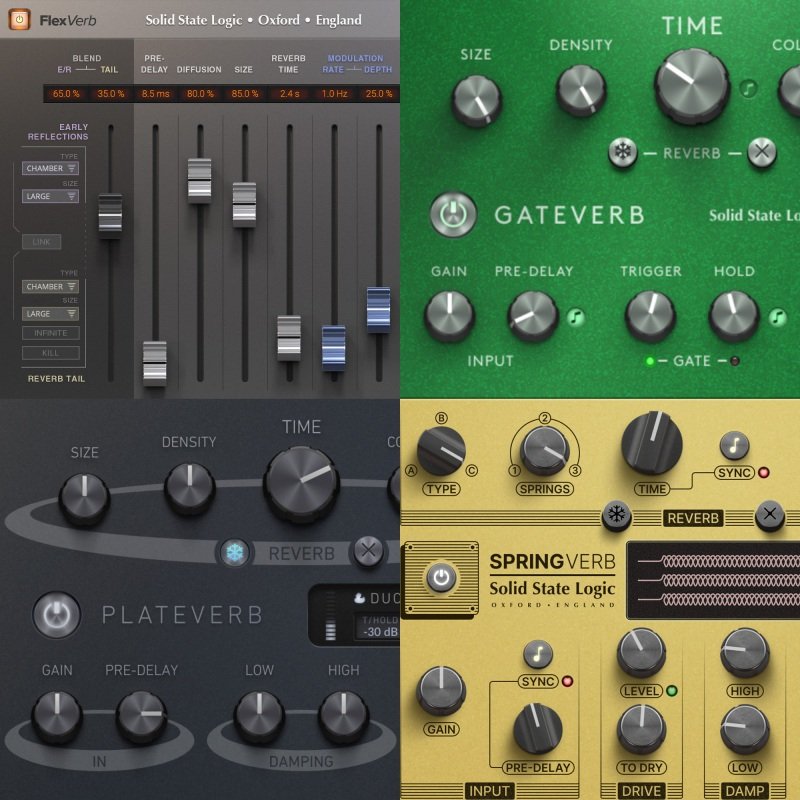The width and height of the screenshot is (800, 800).
Task: Click the Modulation Depth blue fader handle
Action: point(379,309)
